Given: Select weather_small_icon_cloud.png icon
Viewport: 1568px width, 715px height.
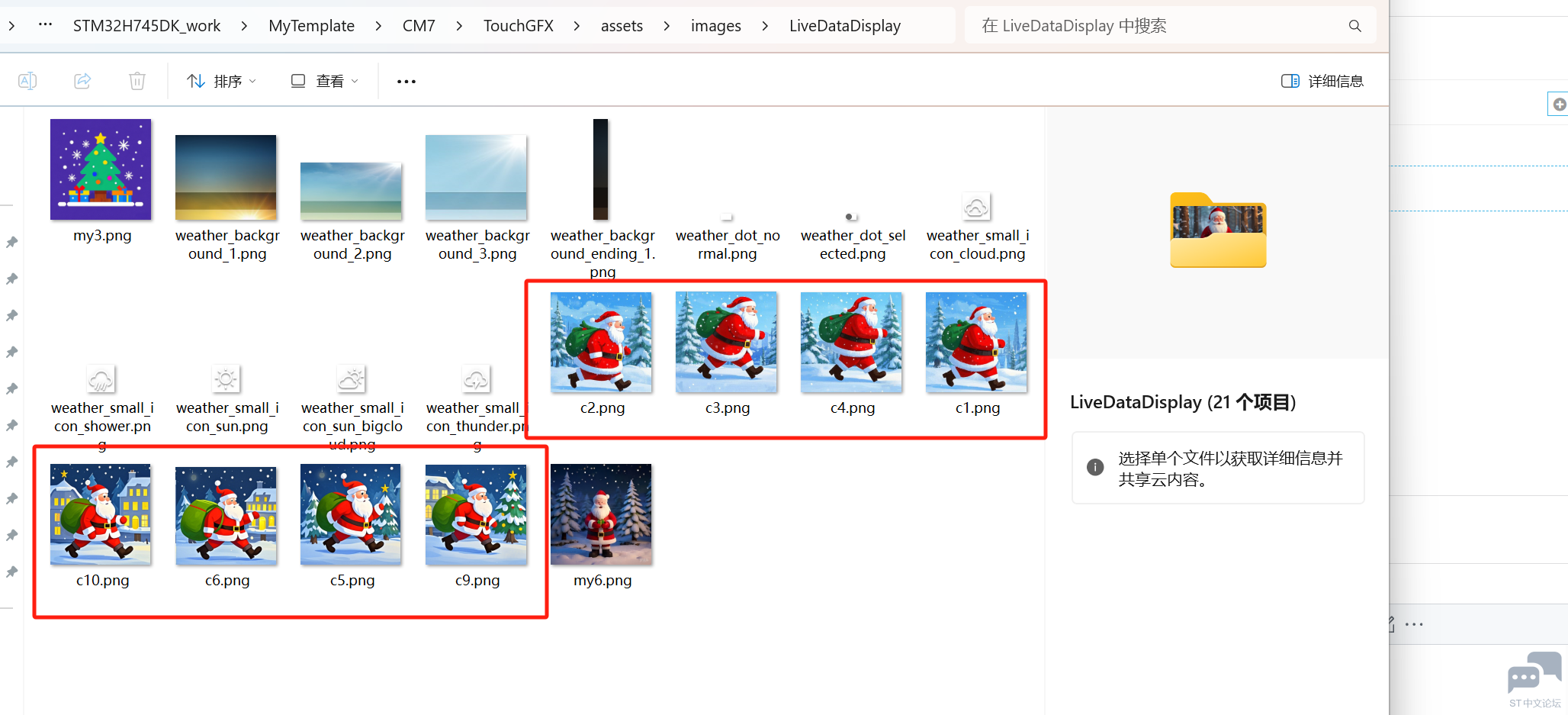Looking at the screenshot, I should click(976, 206).
